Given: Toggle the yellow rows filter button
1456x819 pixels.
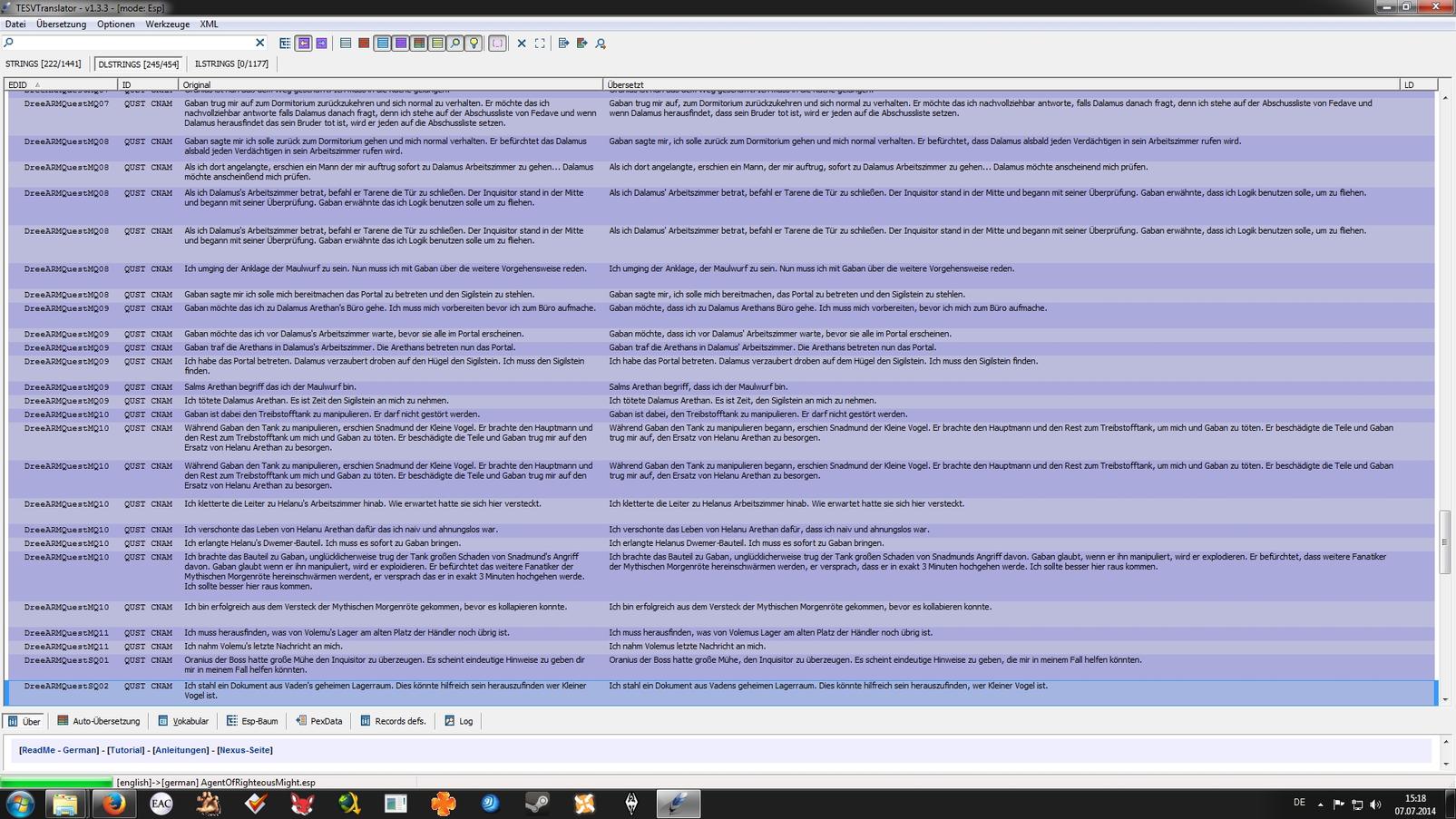Looking at the screenshot, I should click(437, 43).
